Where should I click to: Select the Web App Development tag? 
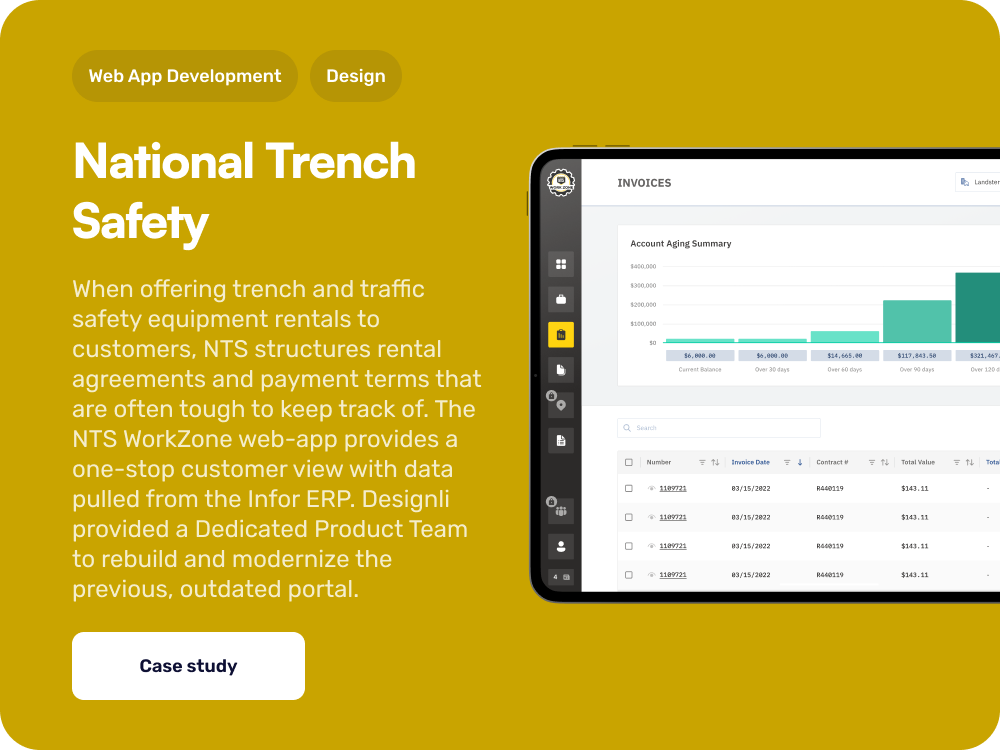[x=185, y=76]
